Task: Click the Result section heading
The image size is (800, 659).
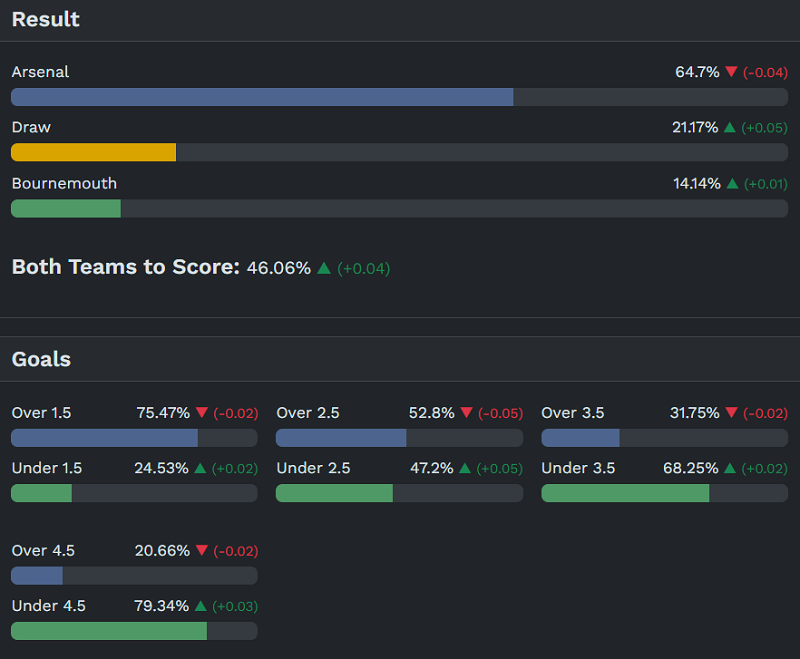Action: point(46,20)
